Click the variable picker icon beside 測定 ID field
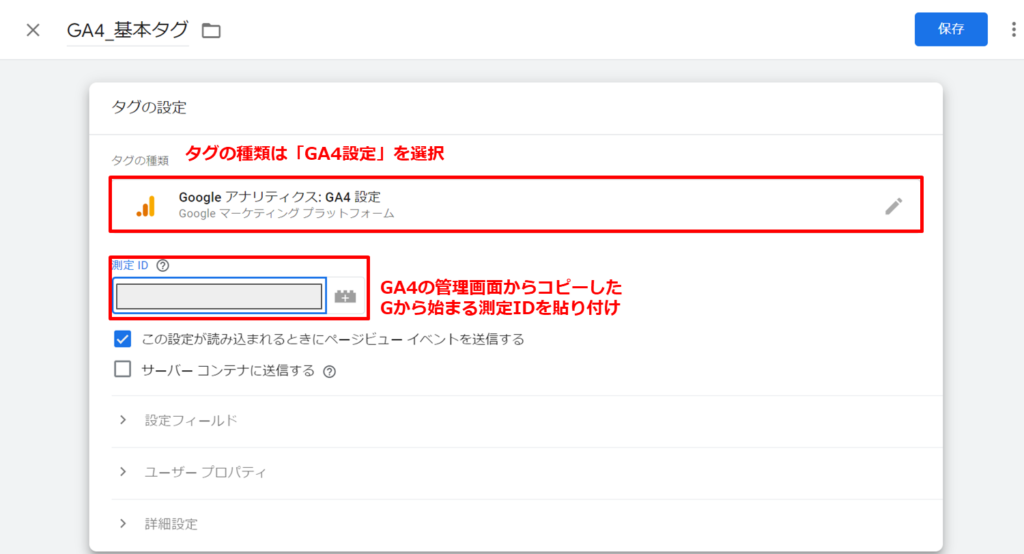 point(345,297)
